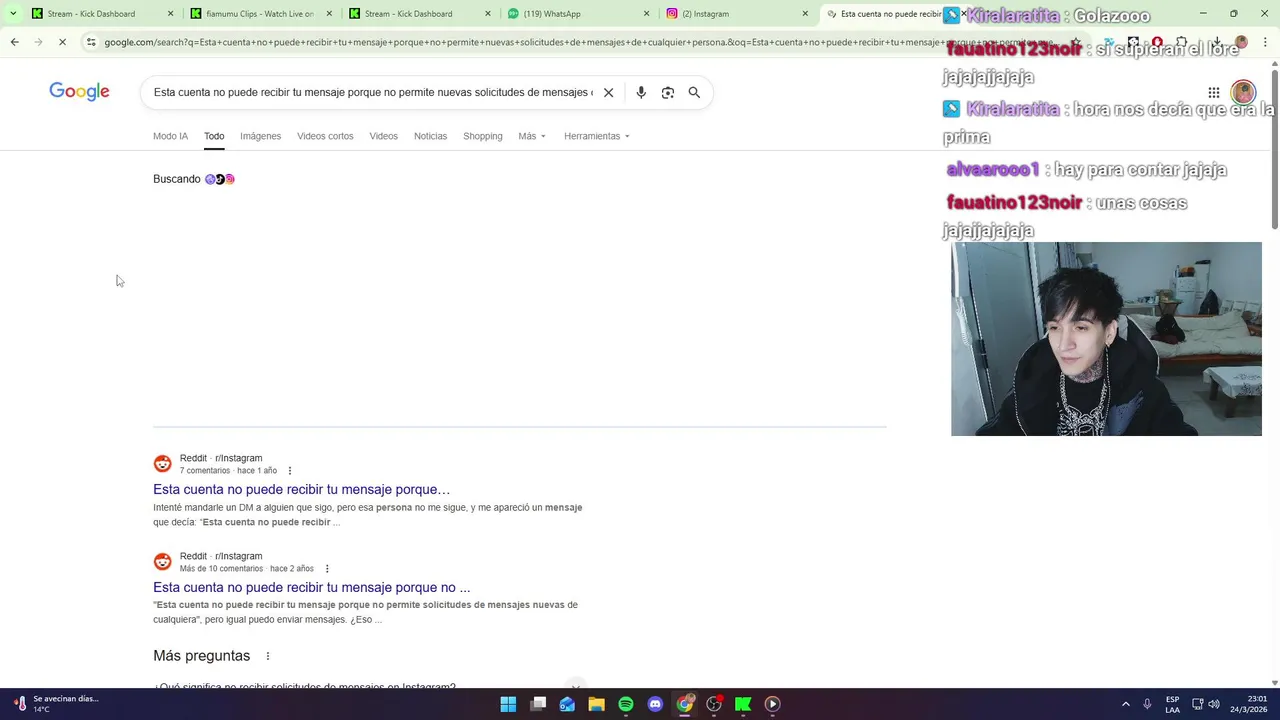Click Reddit favicon of the 2 años result

click(162, 562)
